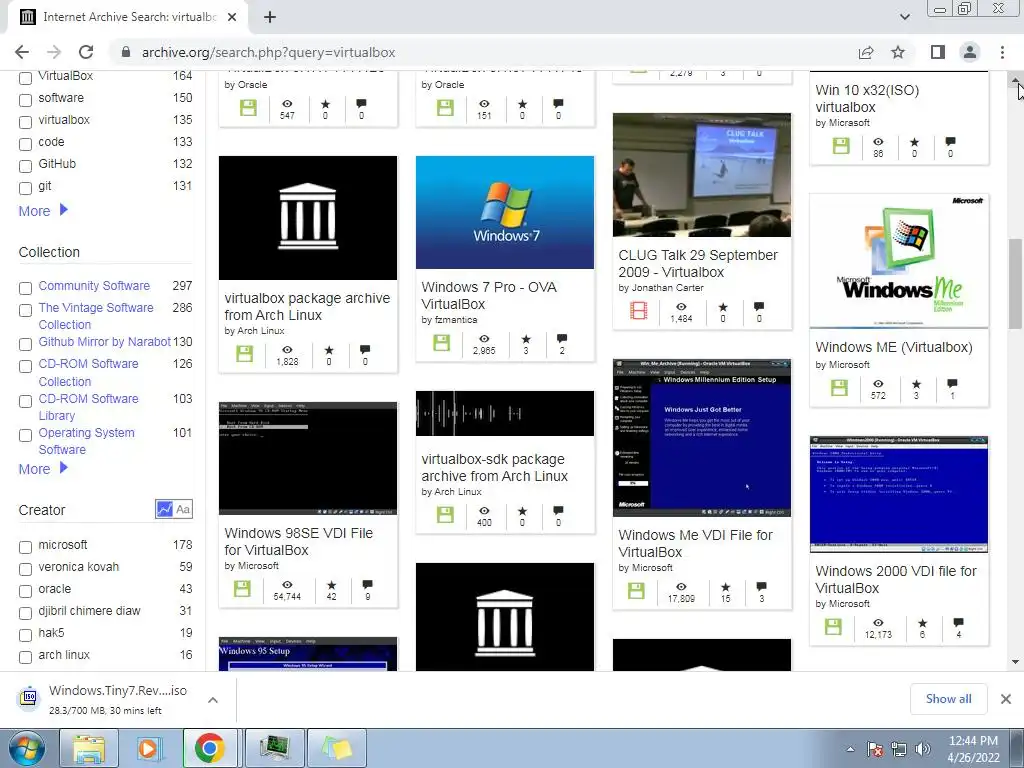
Task: Open the CLUG Talk video thumbnail
Action: [x=701, y=175]
